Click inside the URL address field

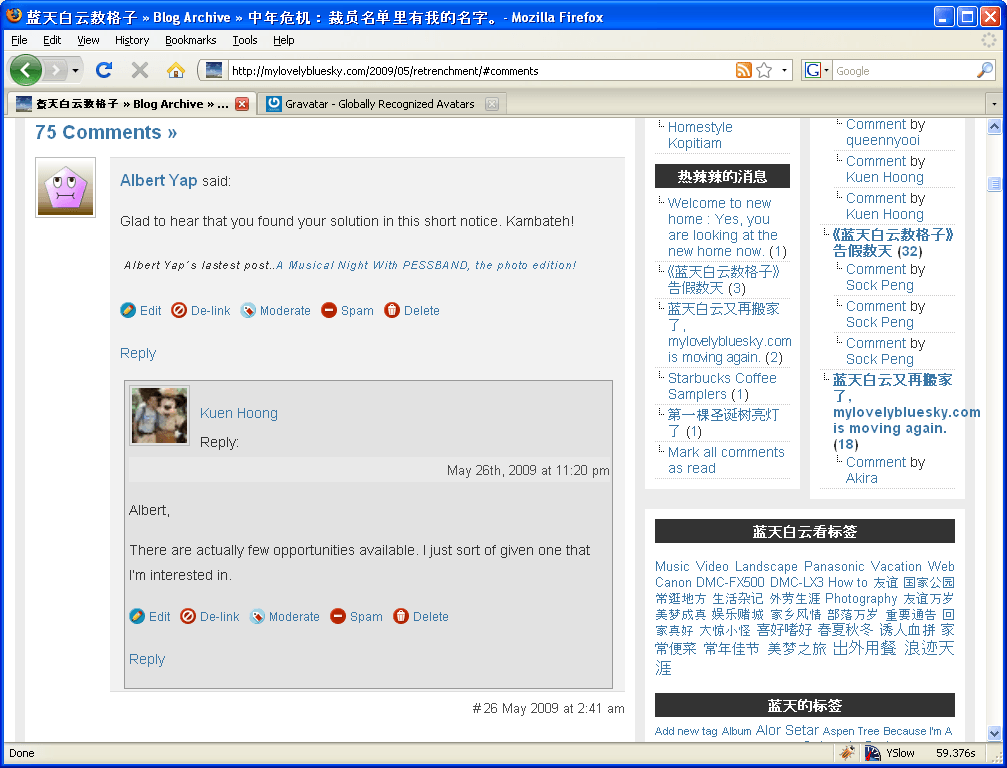pyautogui.click(x=480, y=70)
